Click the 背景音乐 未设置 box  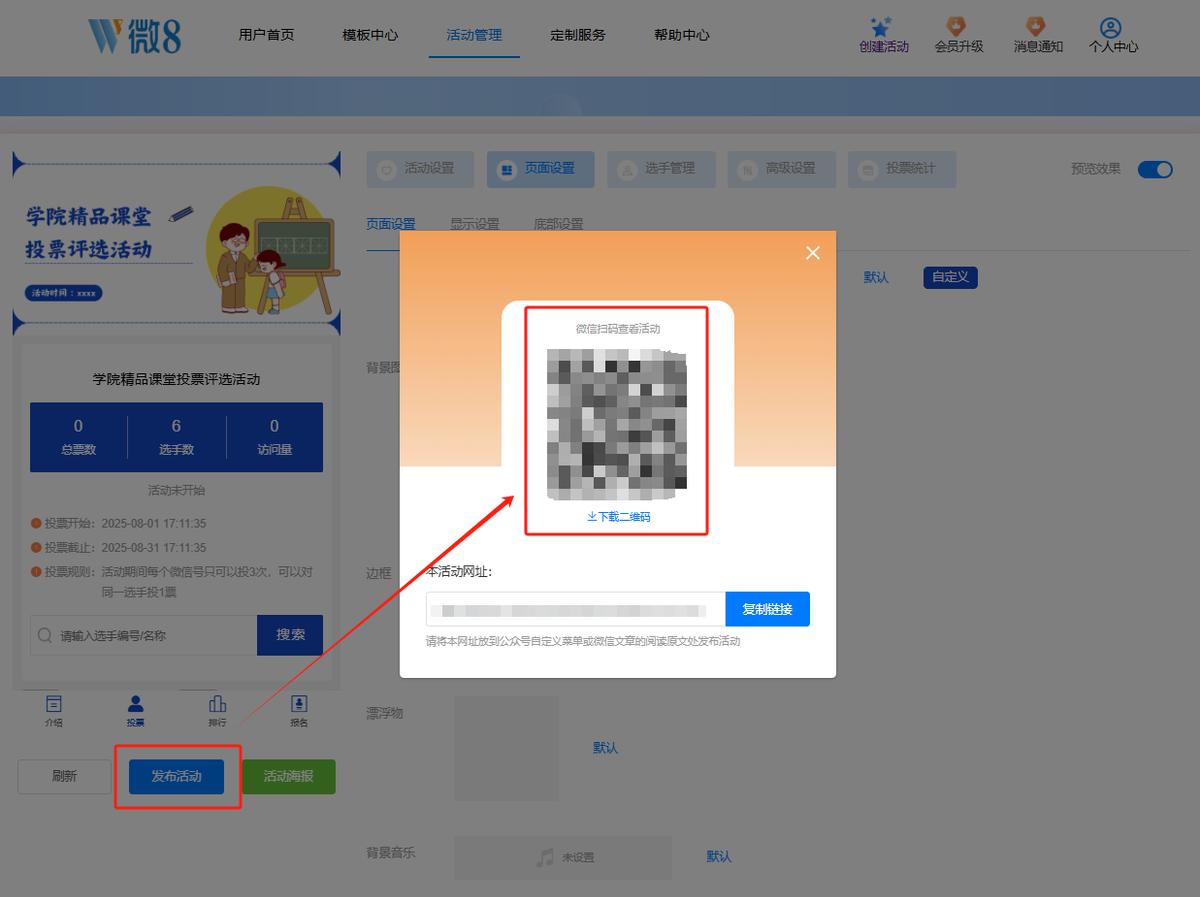[563, 857]
